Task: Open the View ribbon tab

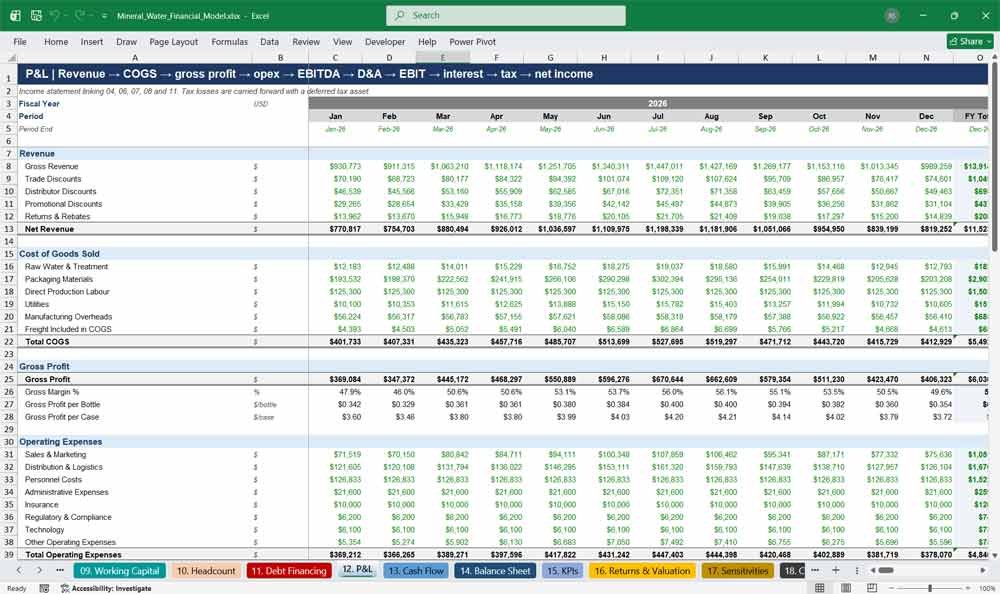Action: coord(342,41)
